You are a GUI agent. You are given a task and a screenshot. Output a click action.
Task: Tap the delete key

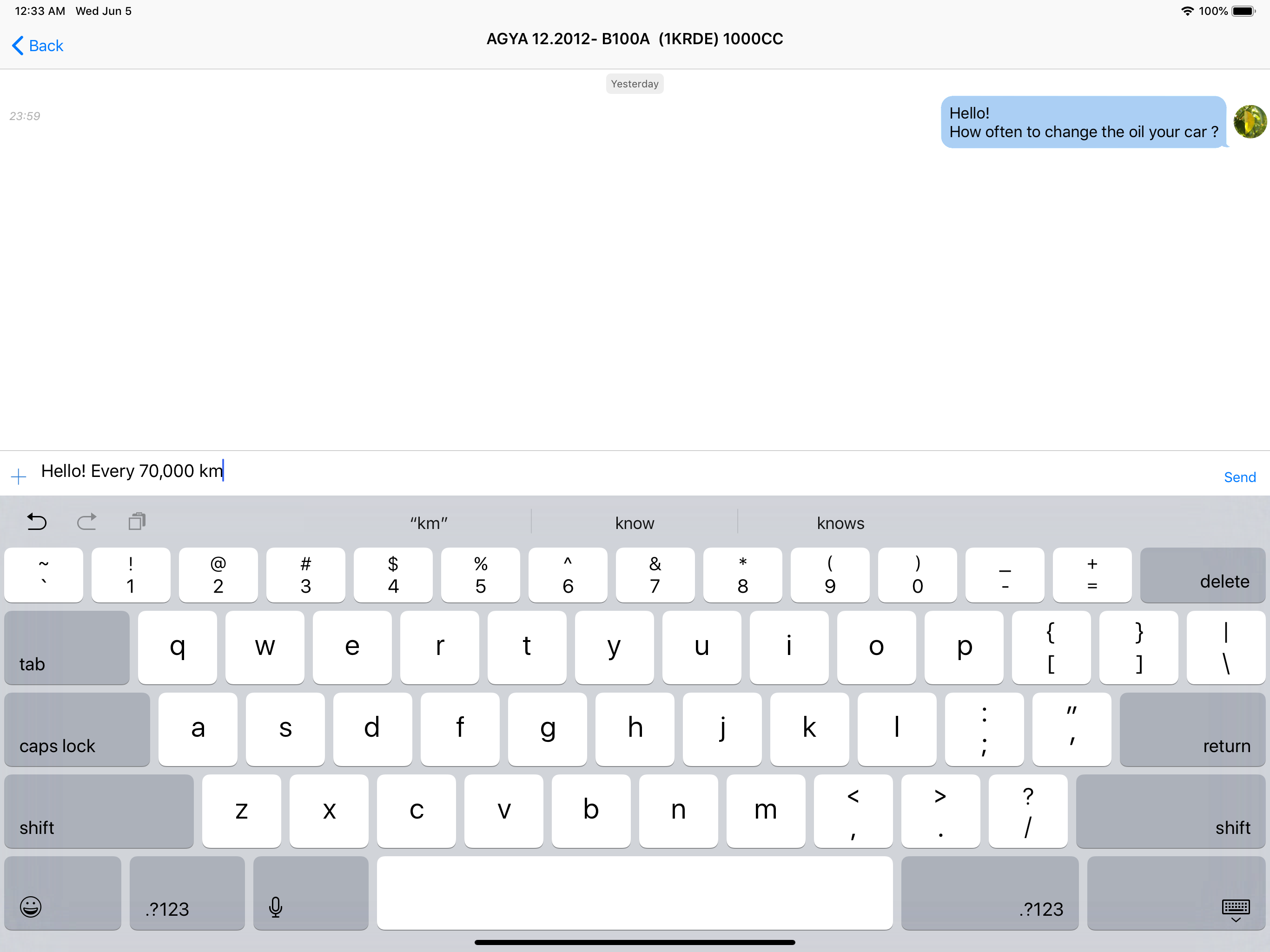[1203, 575]
